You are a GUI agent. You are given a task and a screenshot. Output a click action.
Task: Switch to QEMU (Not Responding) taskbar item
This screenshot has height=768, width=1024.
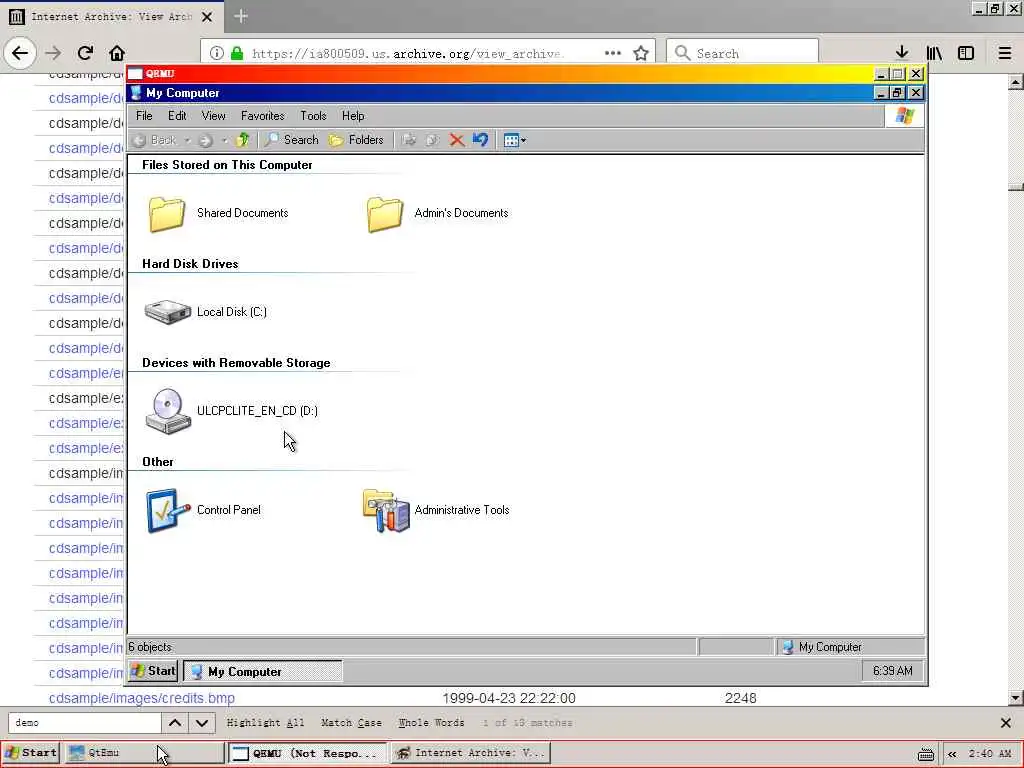point(307,753)
